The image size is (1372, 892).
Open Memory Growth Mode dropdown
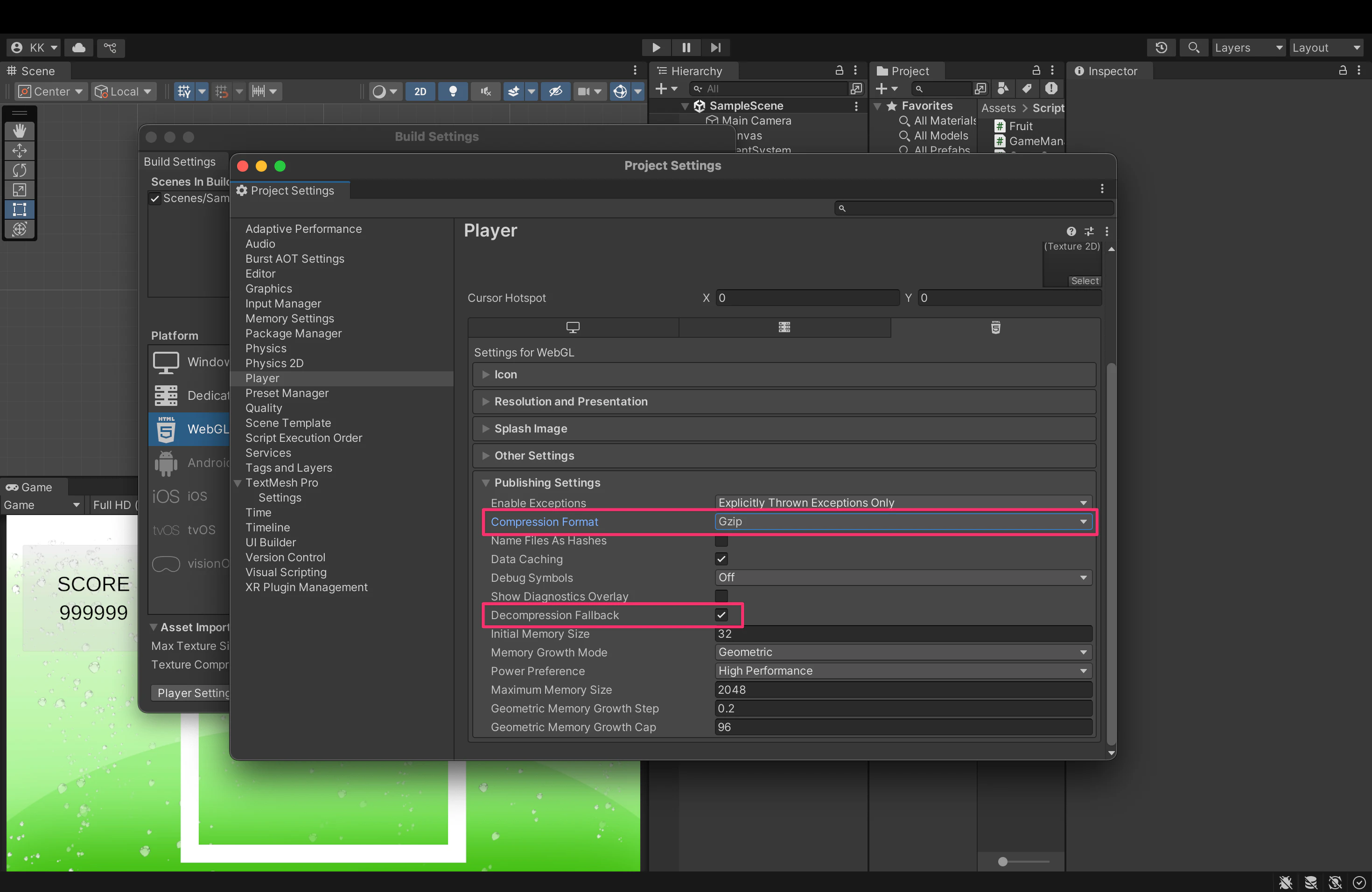[903, 652]
